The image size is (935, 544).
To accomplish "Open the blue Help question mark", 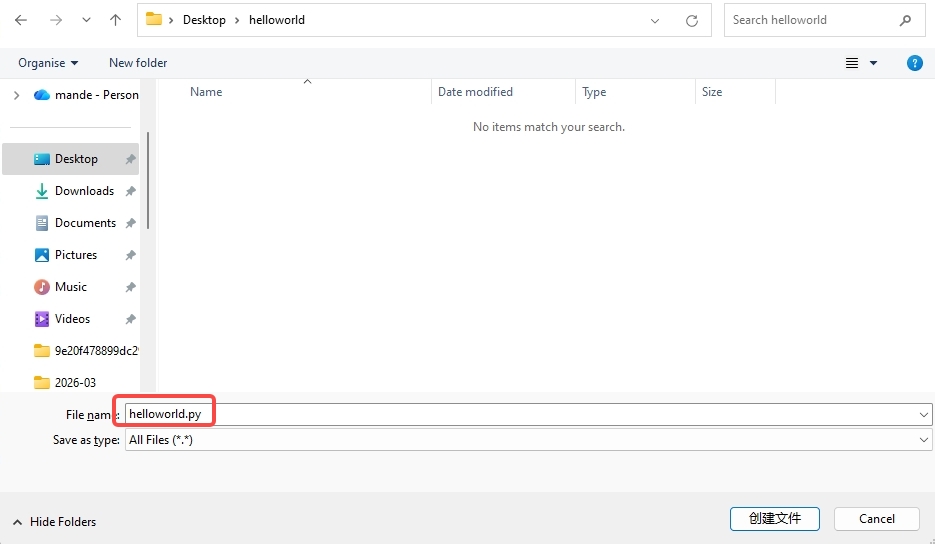I will 914,63.
